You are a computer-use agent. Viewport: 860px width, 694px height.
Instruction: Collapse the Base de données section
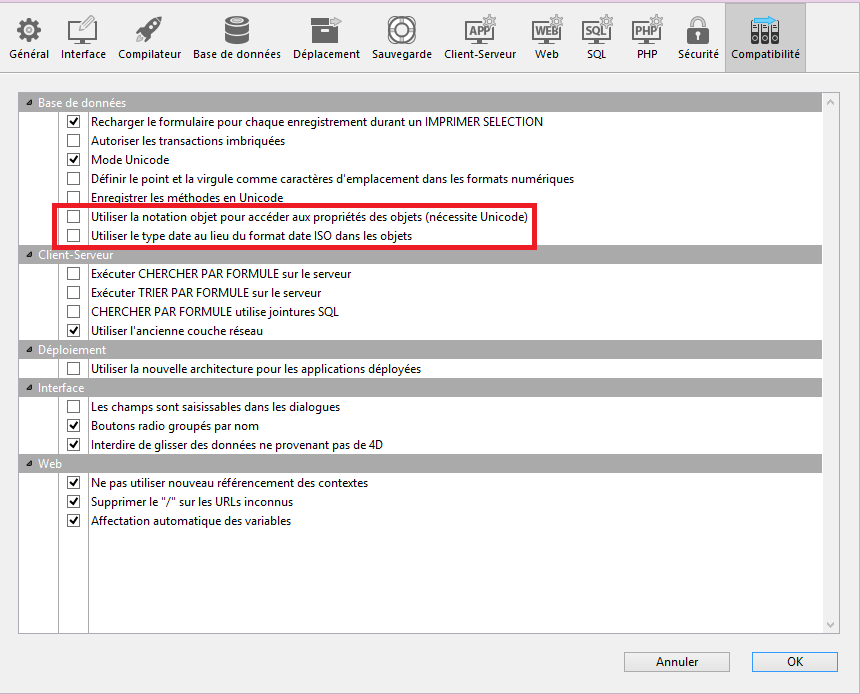tap(30, 103)
